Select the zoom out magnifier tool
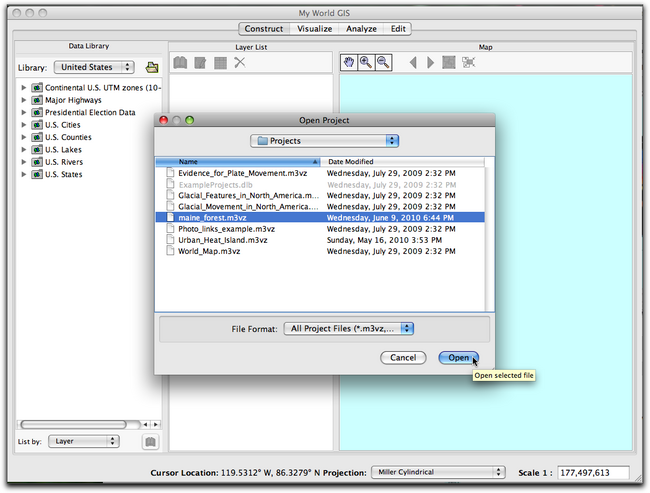This screenshot has width=650, height=493. [383, 63]
